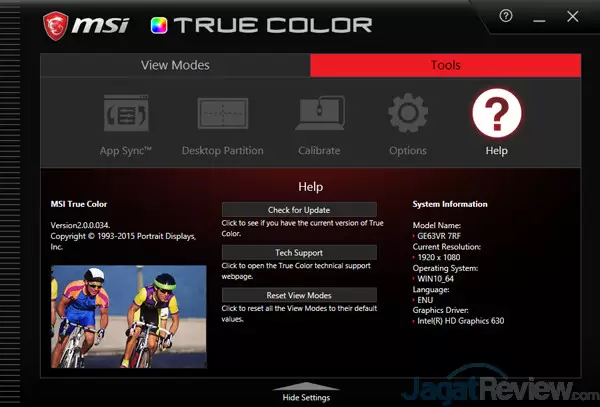Click Intel(R) HD Graphics 630 text
Viewport: 600px width, 407px height.
(x=461, y=321)
